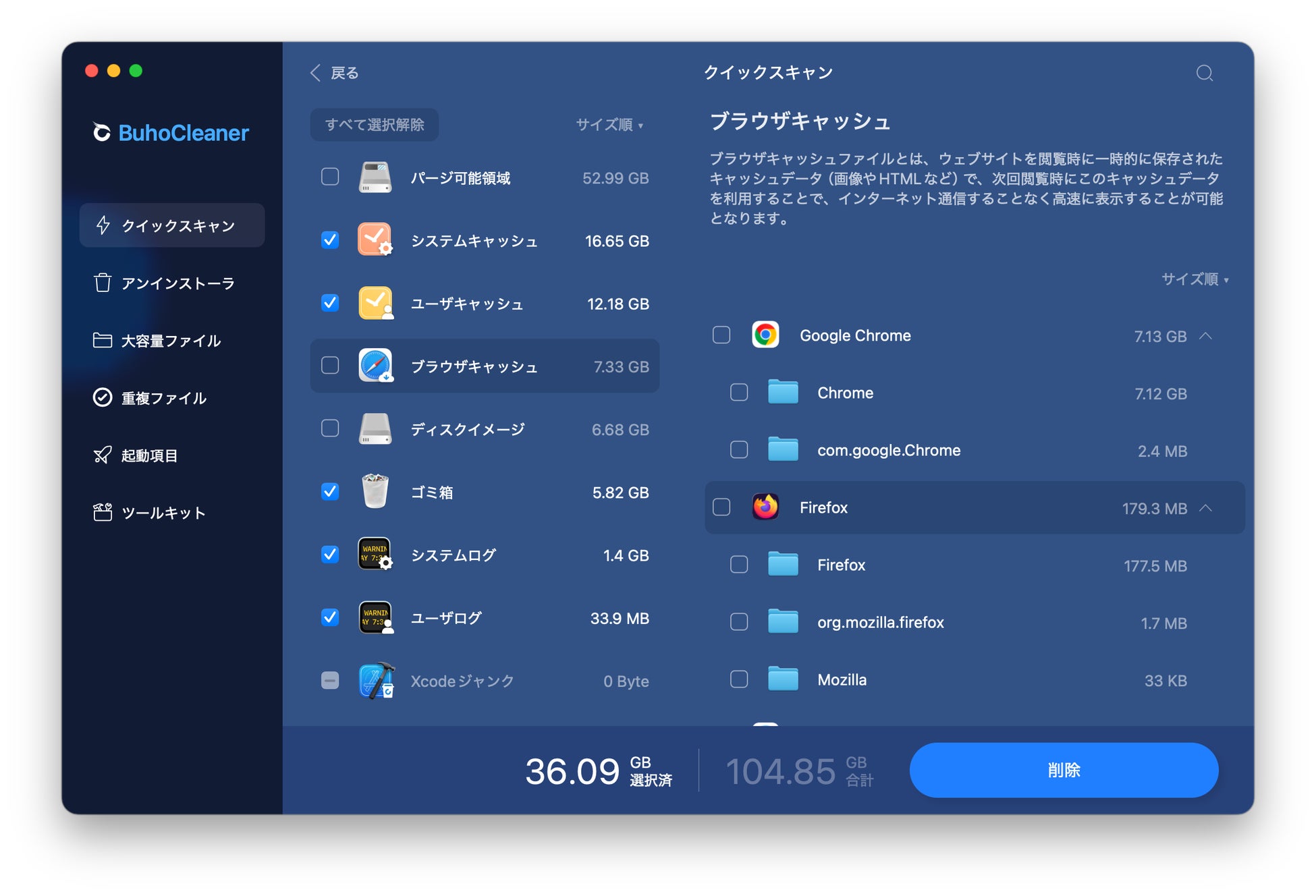Click the Firefox app icon
Image resolution: width=1316 pixels, height=896 pixels.
[x=765, y=507]
